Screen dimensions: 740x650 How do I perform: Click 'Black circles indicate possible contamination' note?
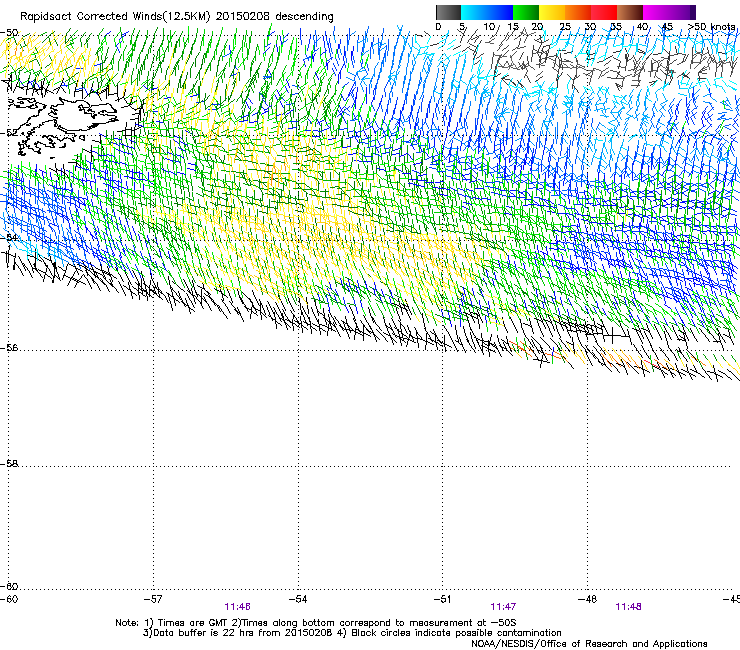456,633
